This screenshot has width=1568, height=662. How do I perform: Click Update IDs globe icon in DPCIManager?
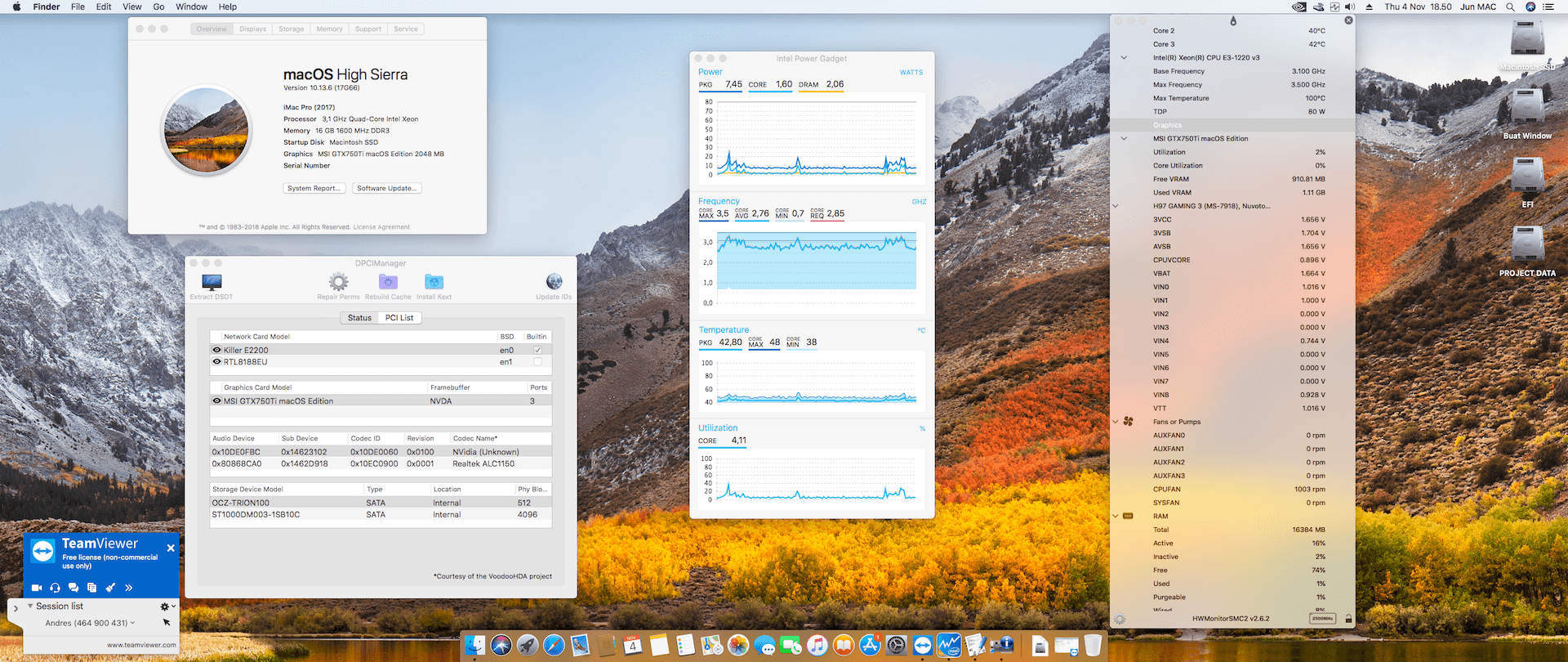pos(554,282)
